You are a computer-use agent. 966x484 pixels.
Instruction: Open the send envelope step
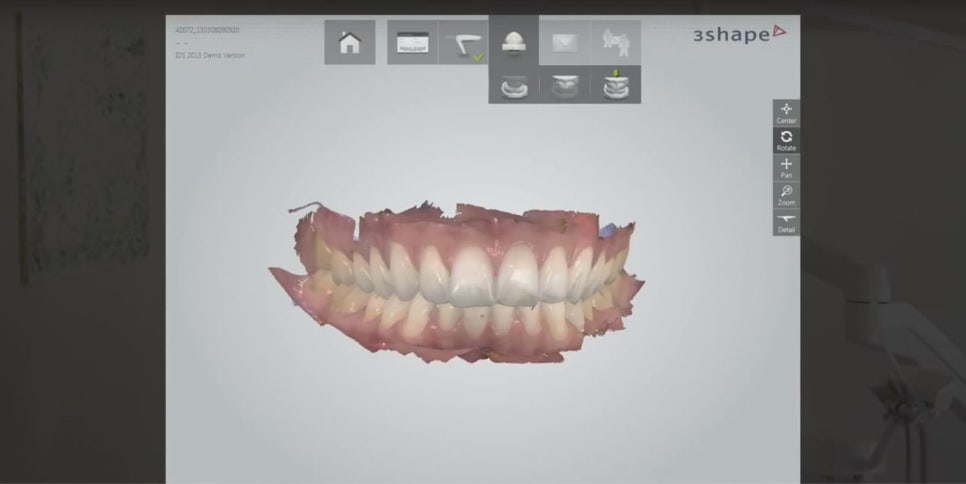tap(564, 42)
